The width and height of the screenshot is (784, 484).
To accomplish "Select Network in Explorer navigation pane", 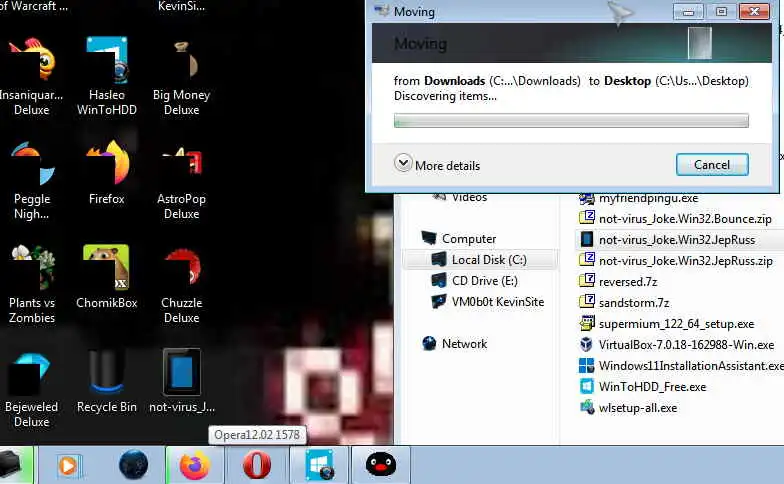I will tap(454, 344).
